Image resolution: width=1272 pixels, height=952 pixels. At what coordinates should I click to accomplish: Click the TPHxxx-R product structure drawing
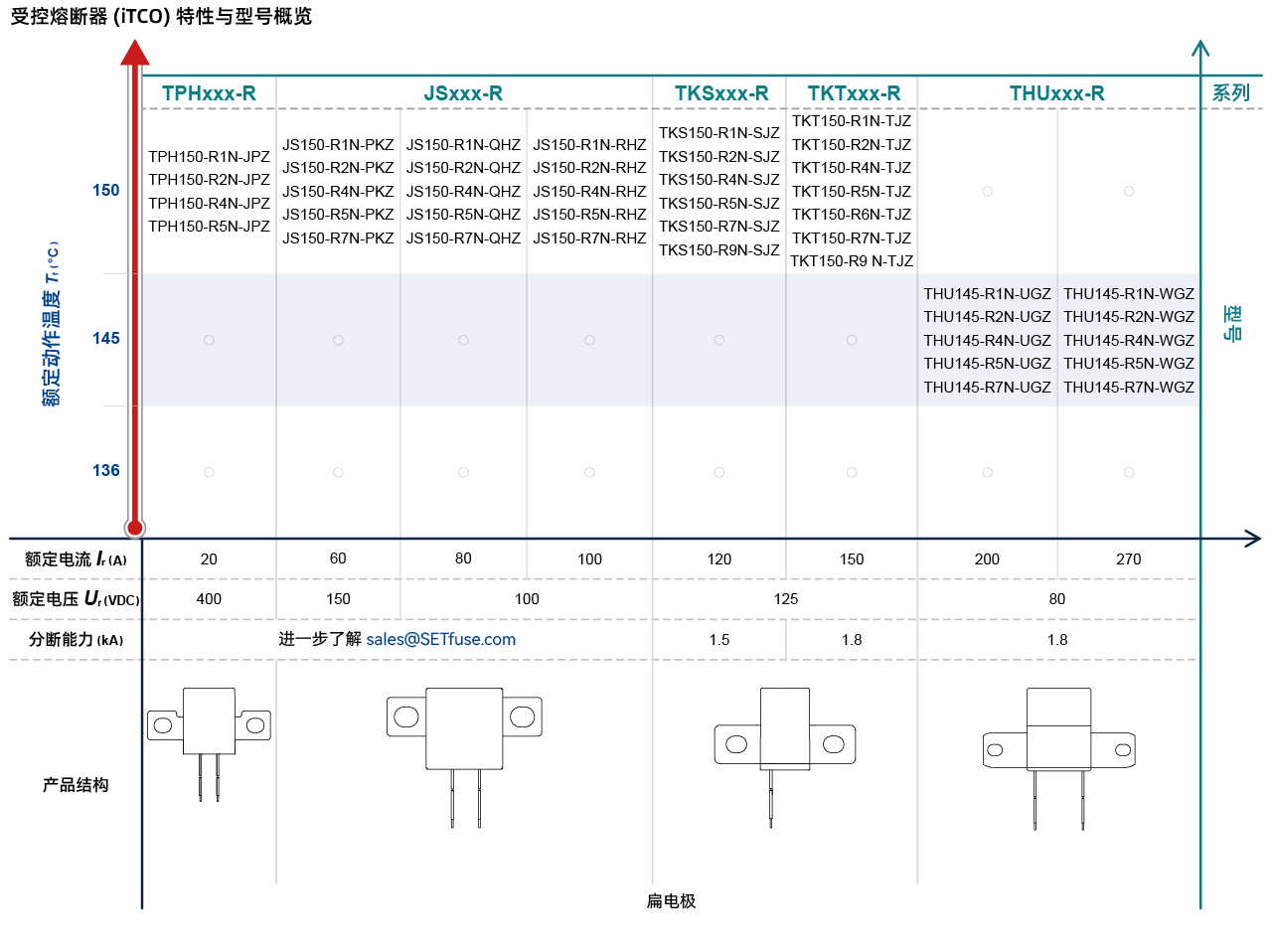209,735
